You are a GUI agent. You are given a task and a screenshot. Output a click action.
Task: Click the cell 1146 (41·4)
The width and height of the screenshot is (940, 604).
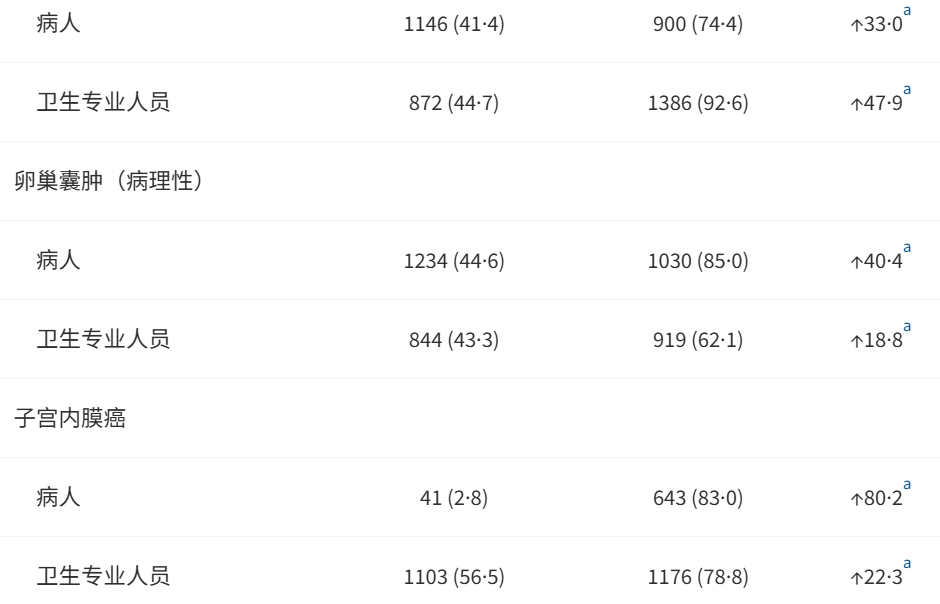454,24
